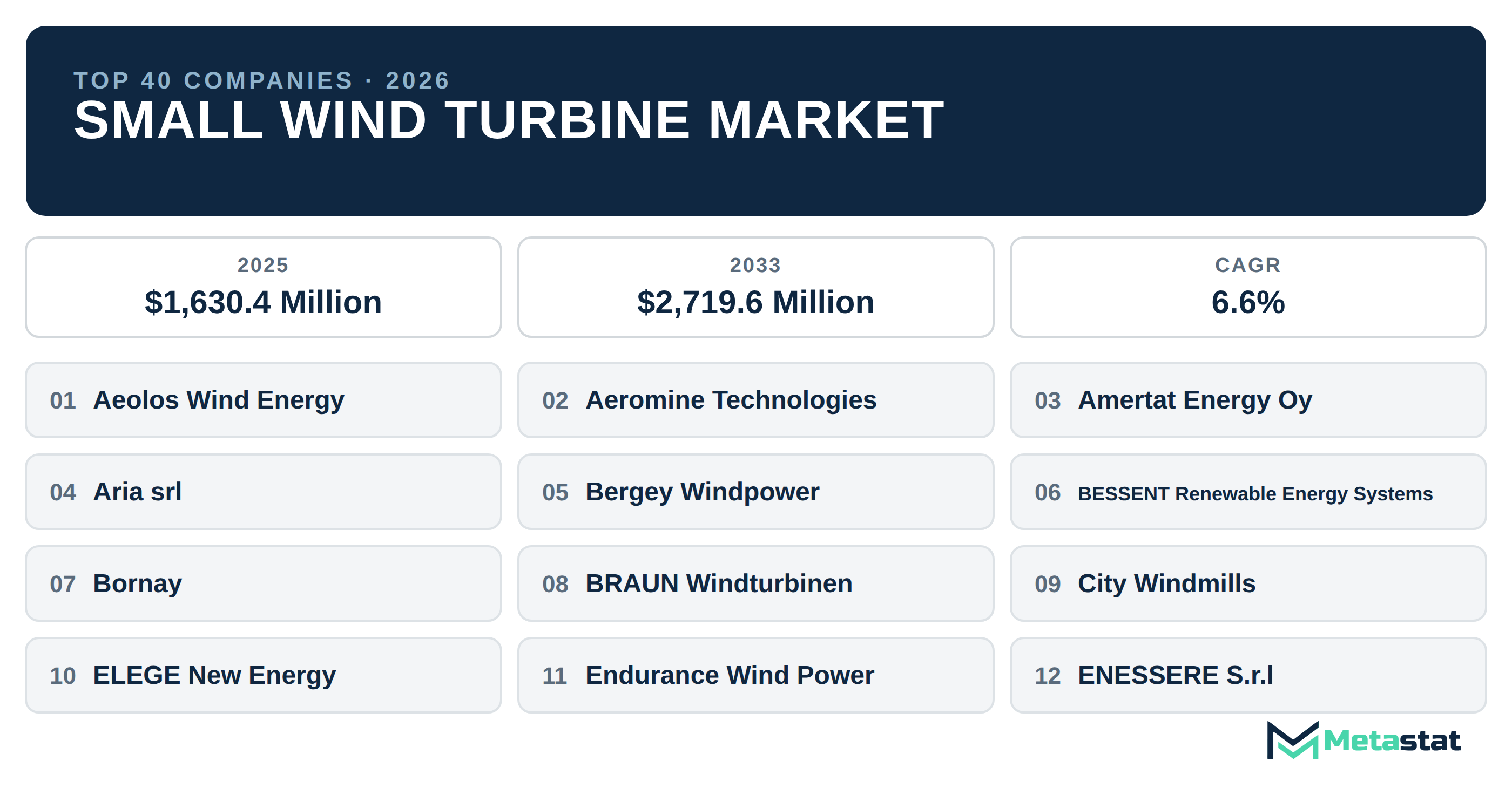Click the Metastat logo
The height and width of the screenshot is (788, 1512).
pyautogui.click(x=1363, y=741)
